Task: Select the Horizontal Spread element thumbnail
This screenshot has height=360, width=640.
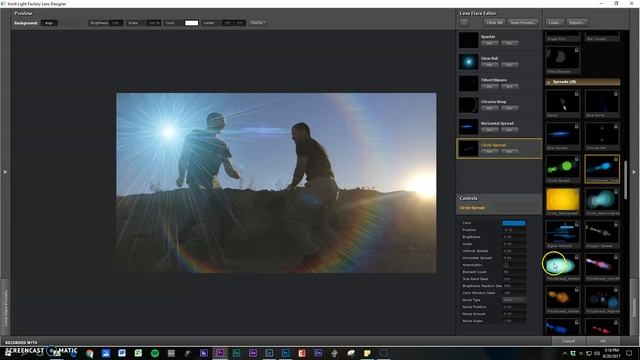Action: (x=468, y=127)
